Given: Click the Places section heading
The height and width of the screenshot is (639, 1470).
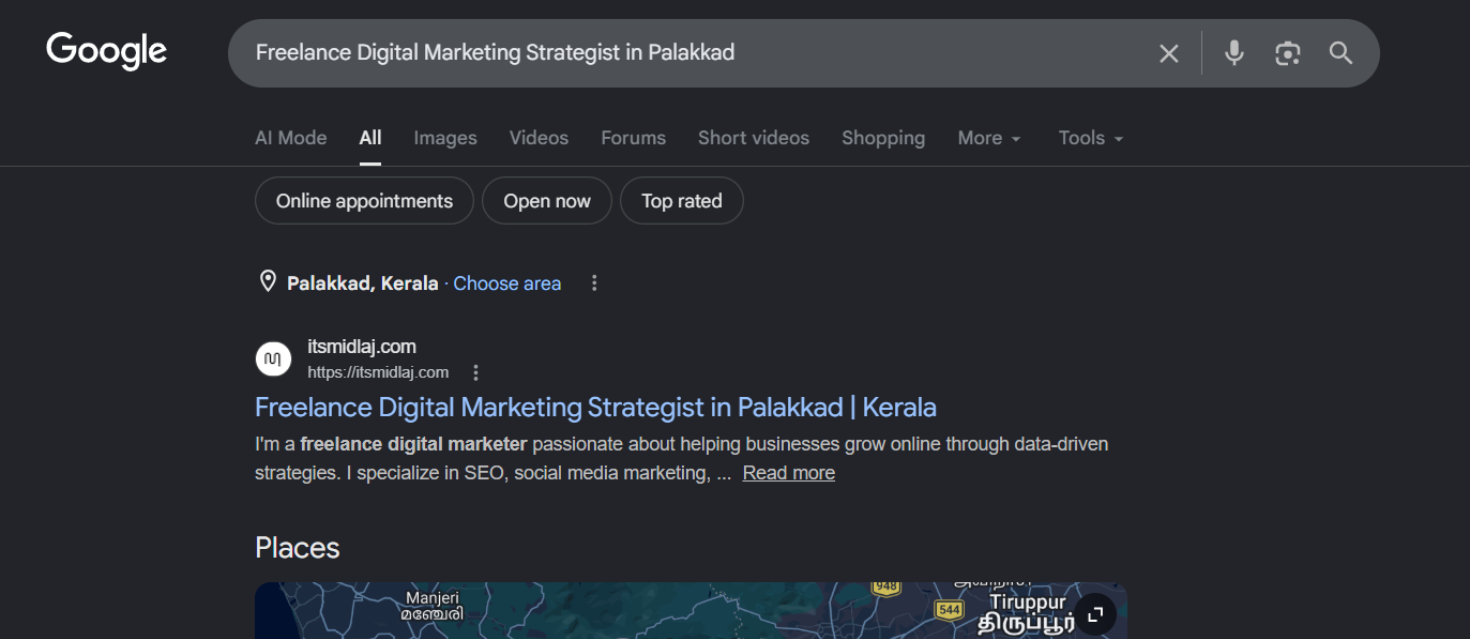Looking at the screenshot, I should point(297,548).
